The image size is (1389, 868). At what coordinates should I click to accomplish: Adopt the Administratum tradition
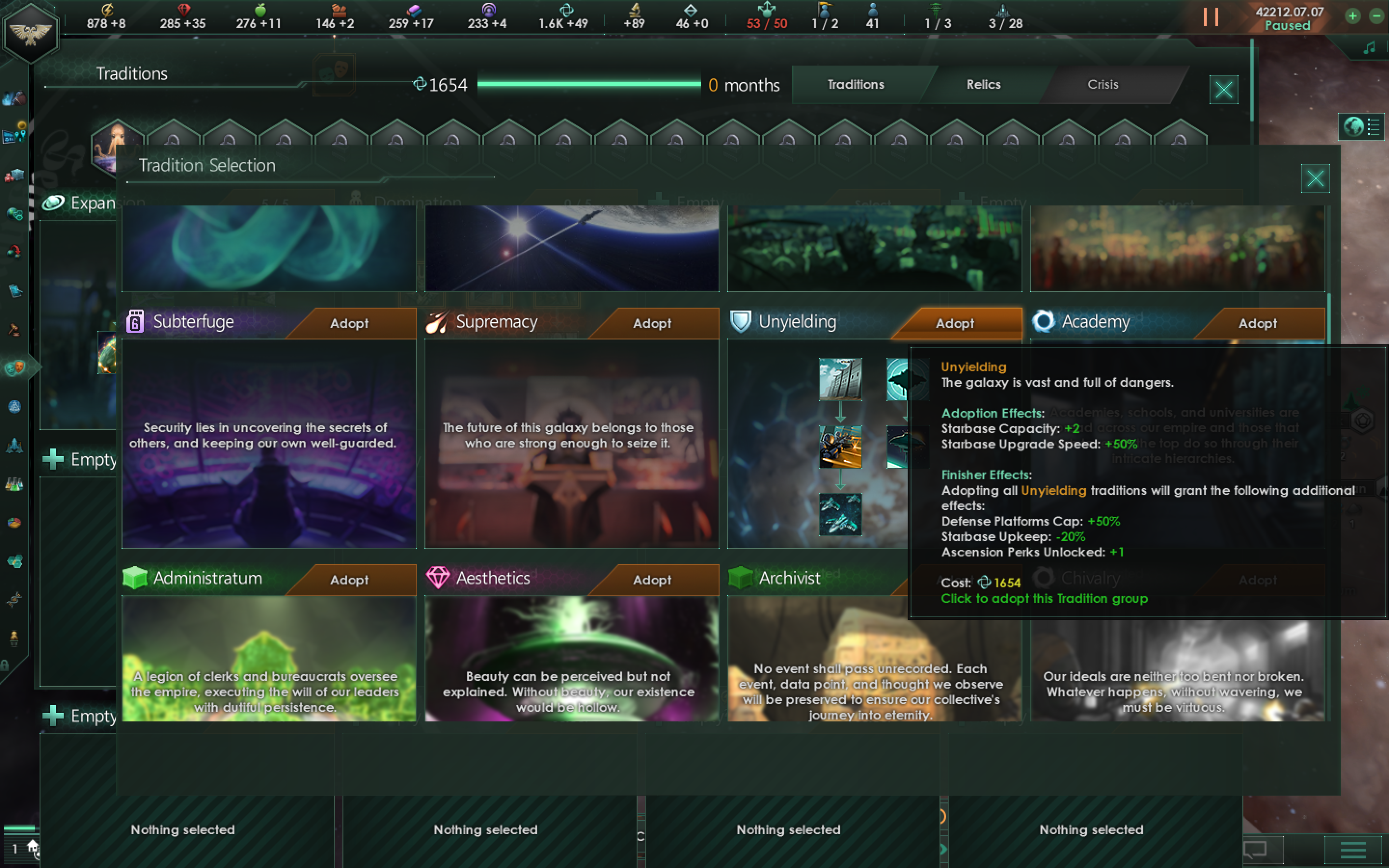[x=349, y=580]
